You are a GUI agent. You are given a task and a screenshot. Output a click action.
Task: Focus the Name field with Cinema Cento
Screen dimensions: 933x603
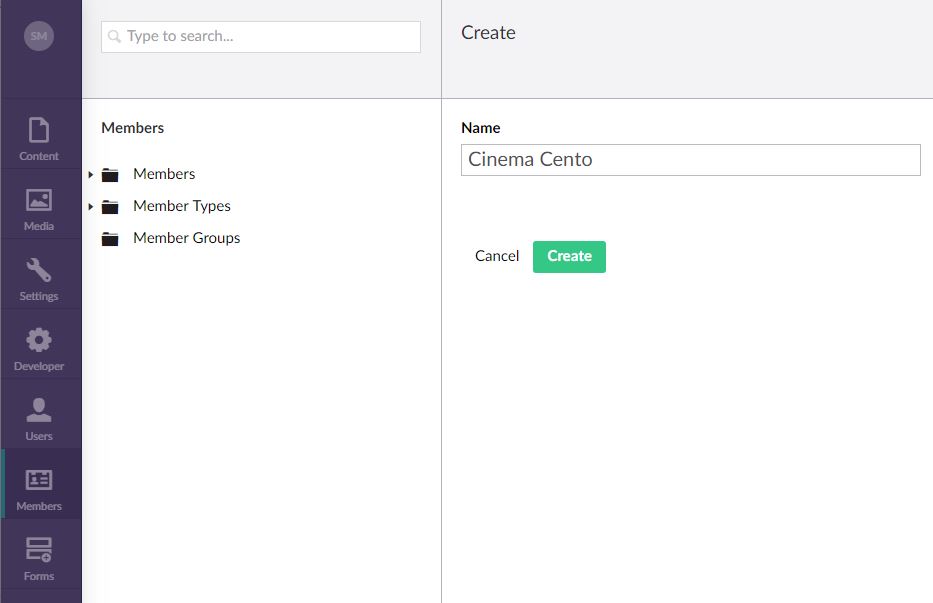tap(690, 160)
